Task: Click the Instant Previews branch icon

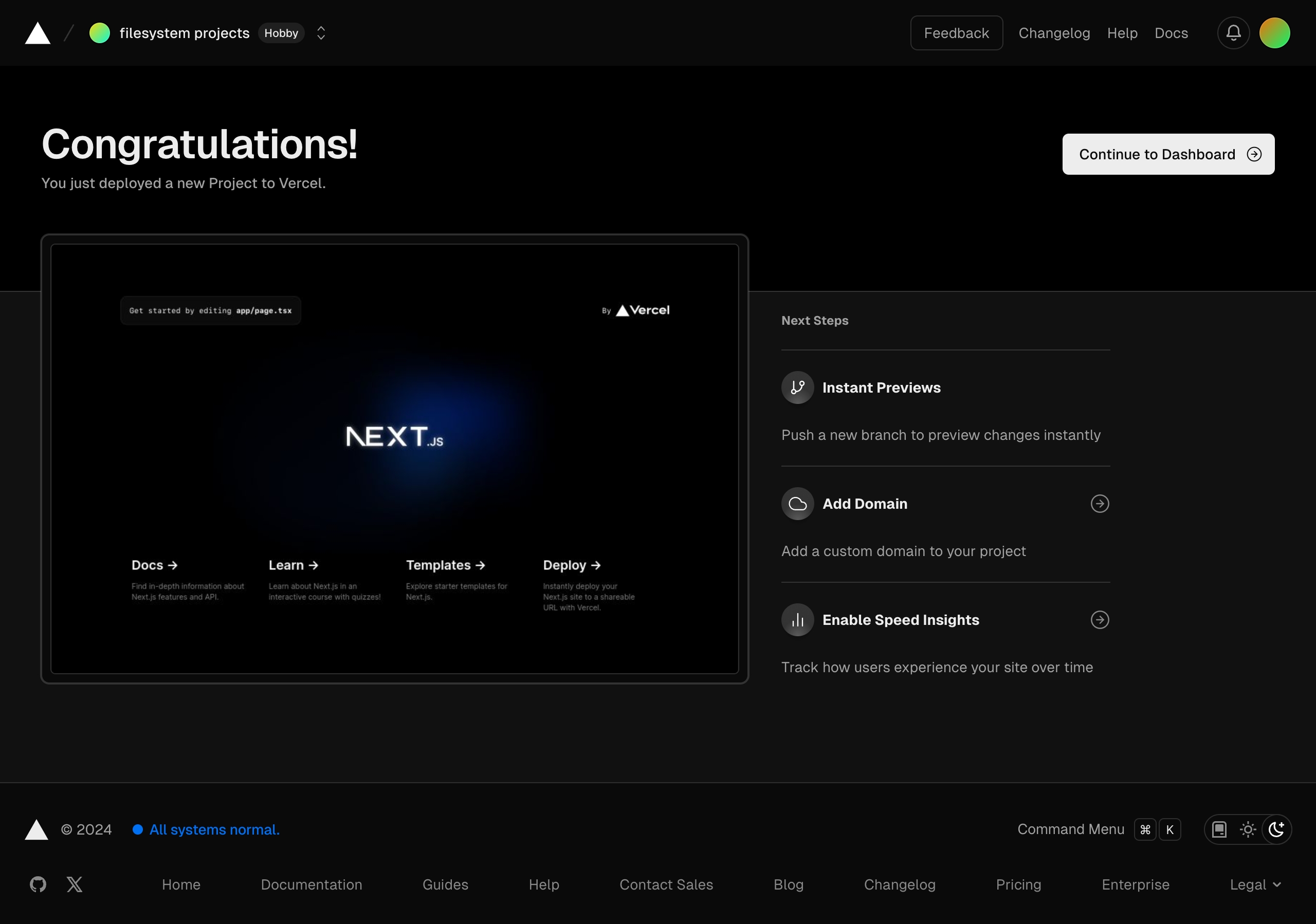Action: [797, 387]
